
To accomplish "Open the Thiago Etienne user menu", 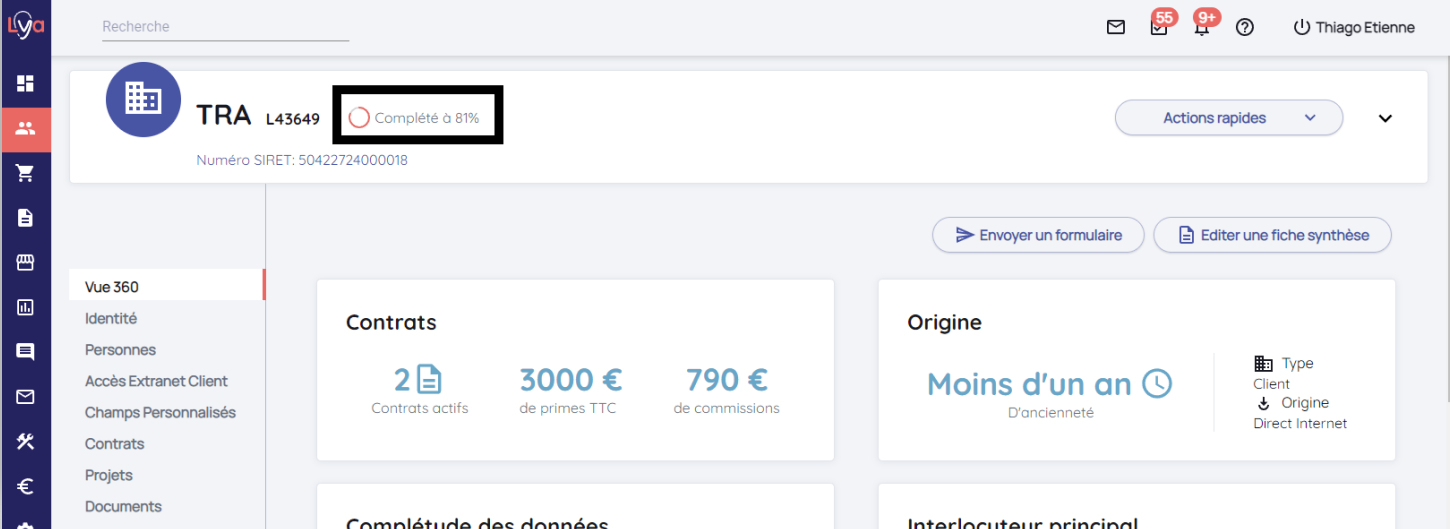I will coord(1355,27).
